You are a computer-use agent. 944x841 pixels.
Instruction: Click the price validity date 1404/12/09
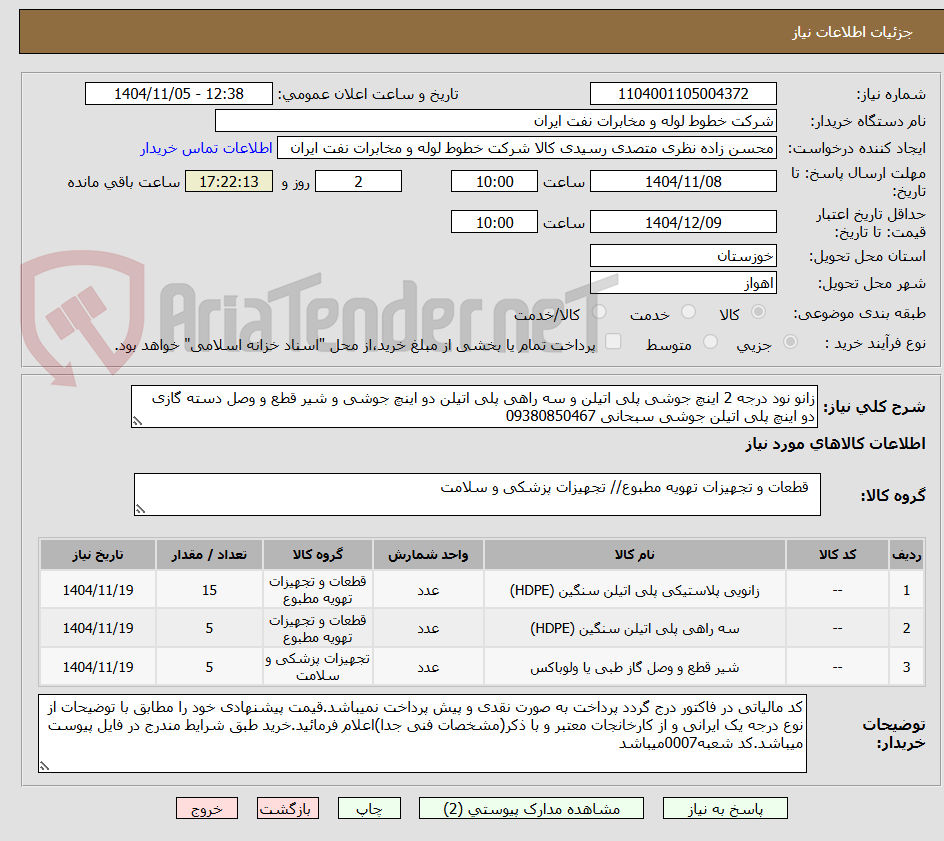point(683,222)
